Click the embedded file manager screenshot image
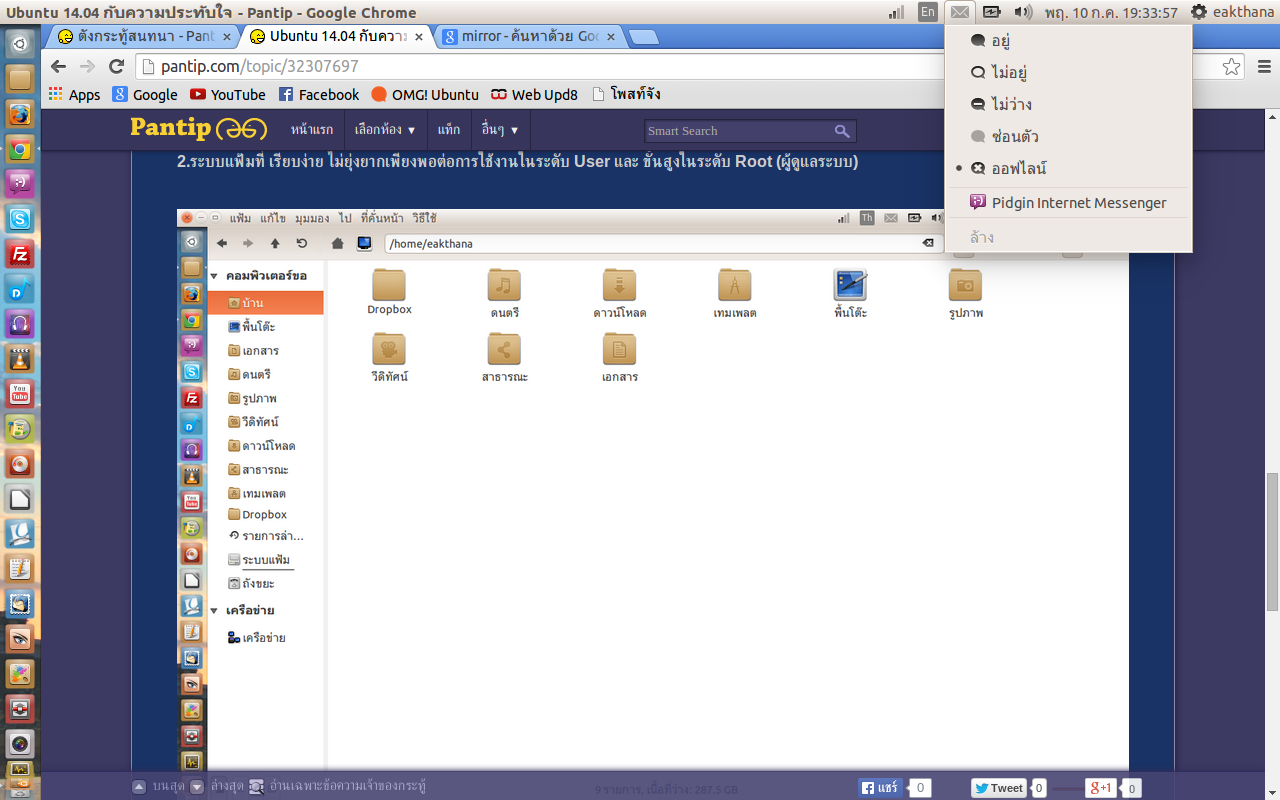 (653, 490)
